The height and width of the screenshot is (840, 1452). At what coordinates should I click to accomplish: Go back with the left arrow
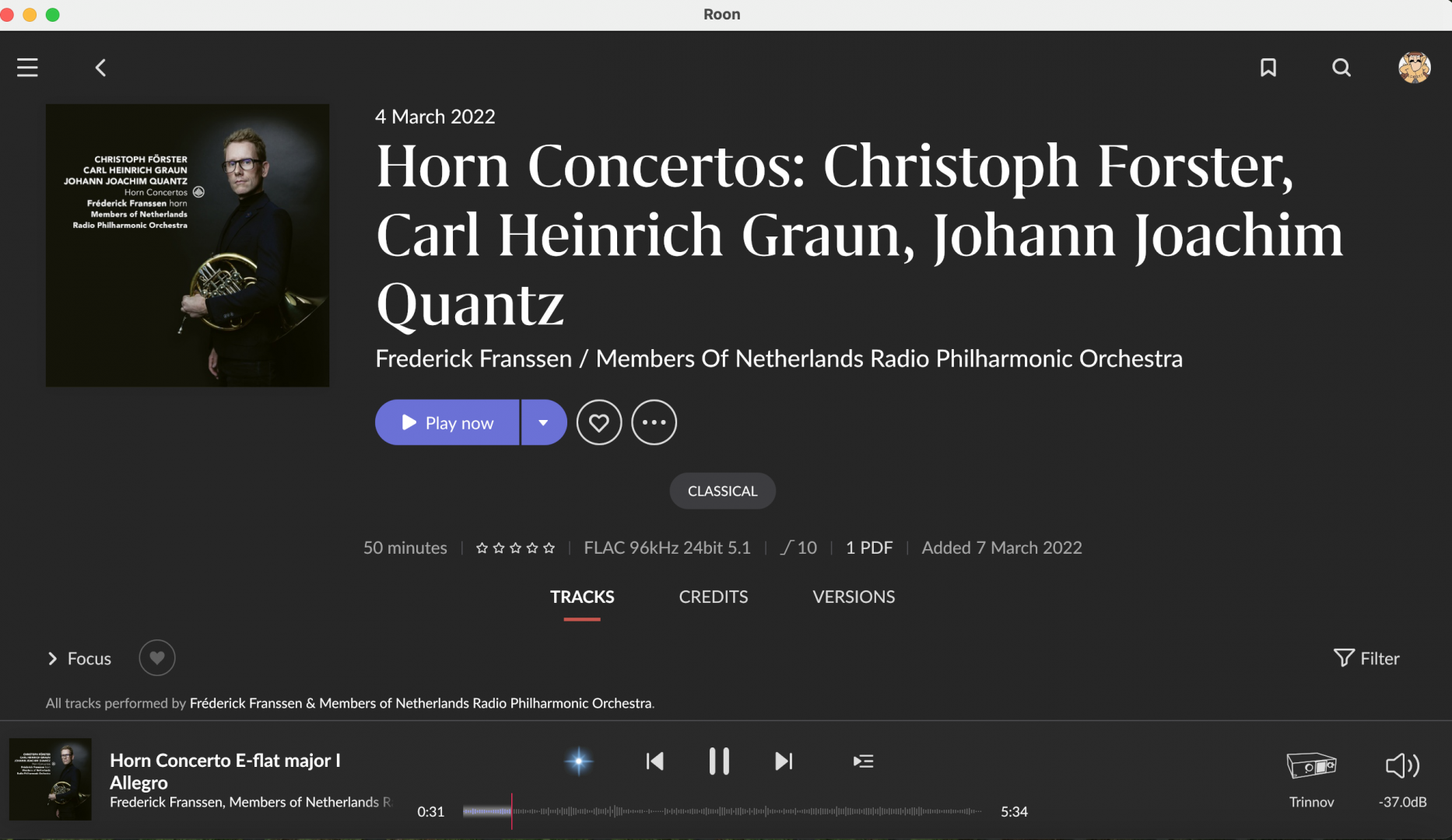[x=100, y=68]
